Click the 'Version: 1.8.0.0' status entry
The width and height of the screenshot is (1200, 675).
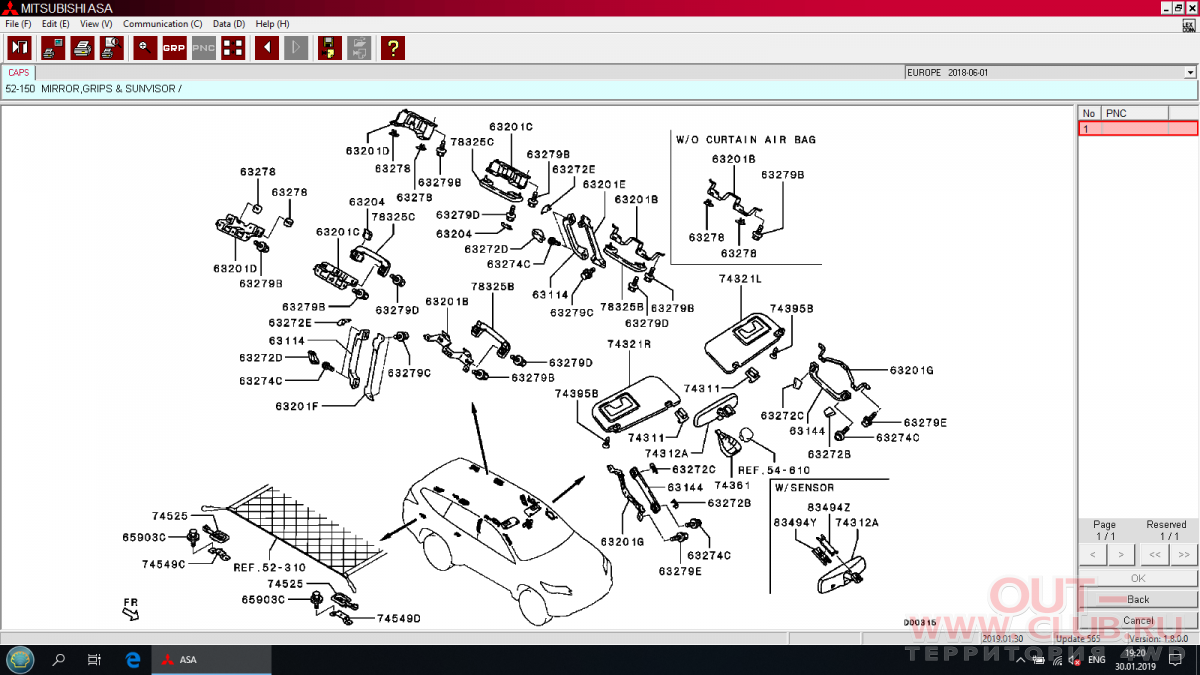(1157, 638)
